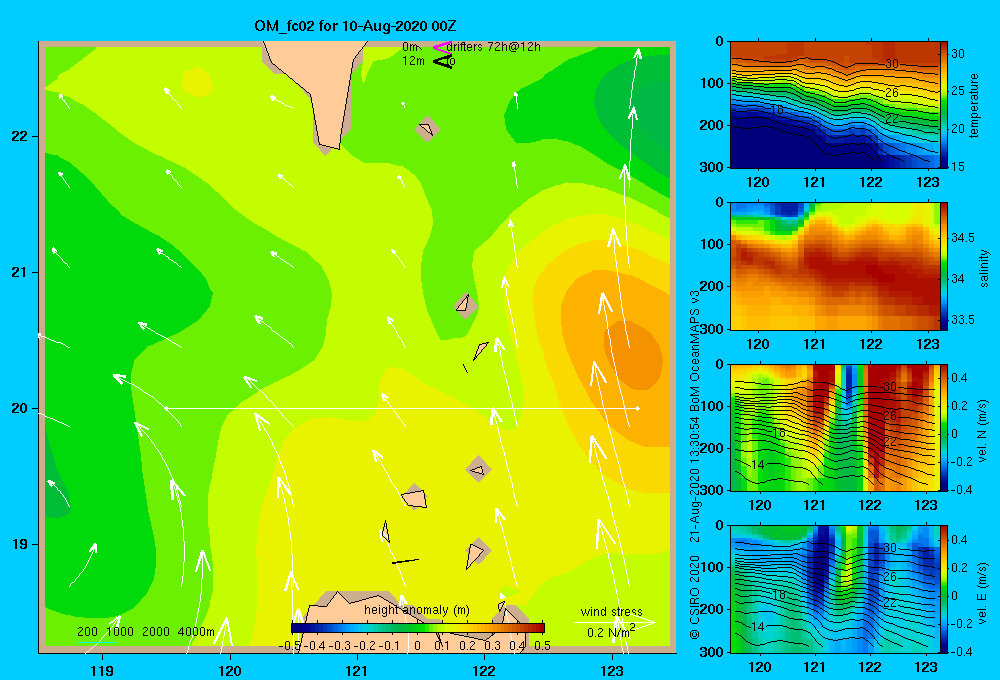
Task: Click the '2000' depth contour label
Action: 156,632
